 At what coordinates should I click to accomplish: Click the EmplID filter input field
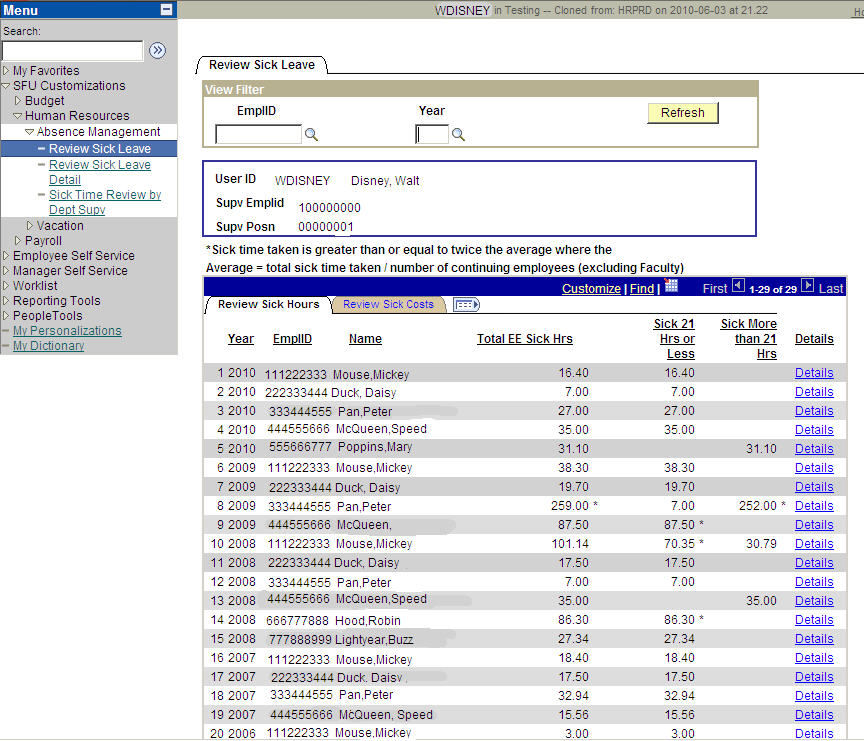pos(258,134)
